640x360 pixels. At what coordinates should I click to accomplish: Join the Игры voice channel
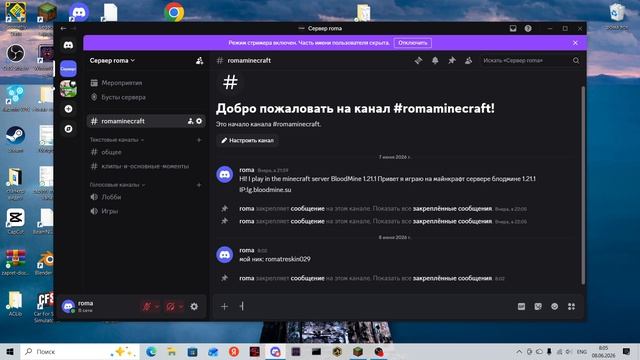pos(146,211)
